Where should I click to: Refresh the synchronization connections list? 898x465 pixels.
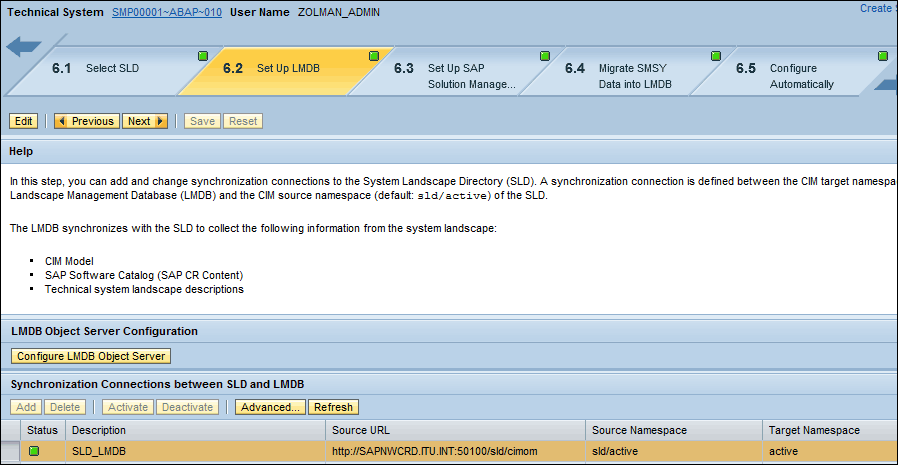pyautogui.click(x=333, y=407)
